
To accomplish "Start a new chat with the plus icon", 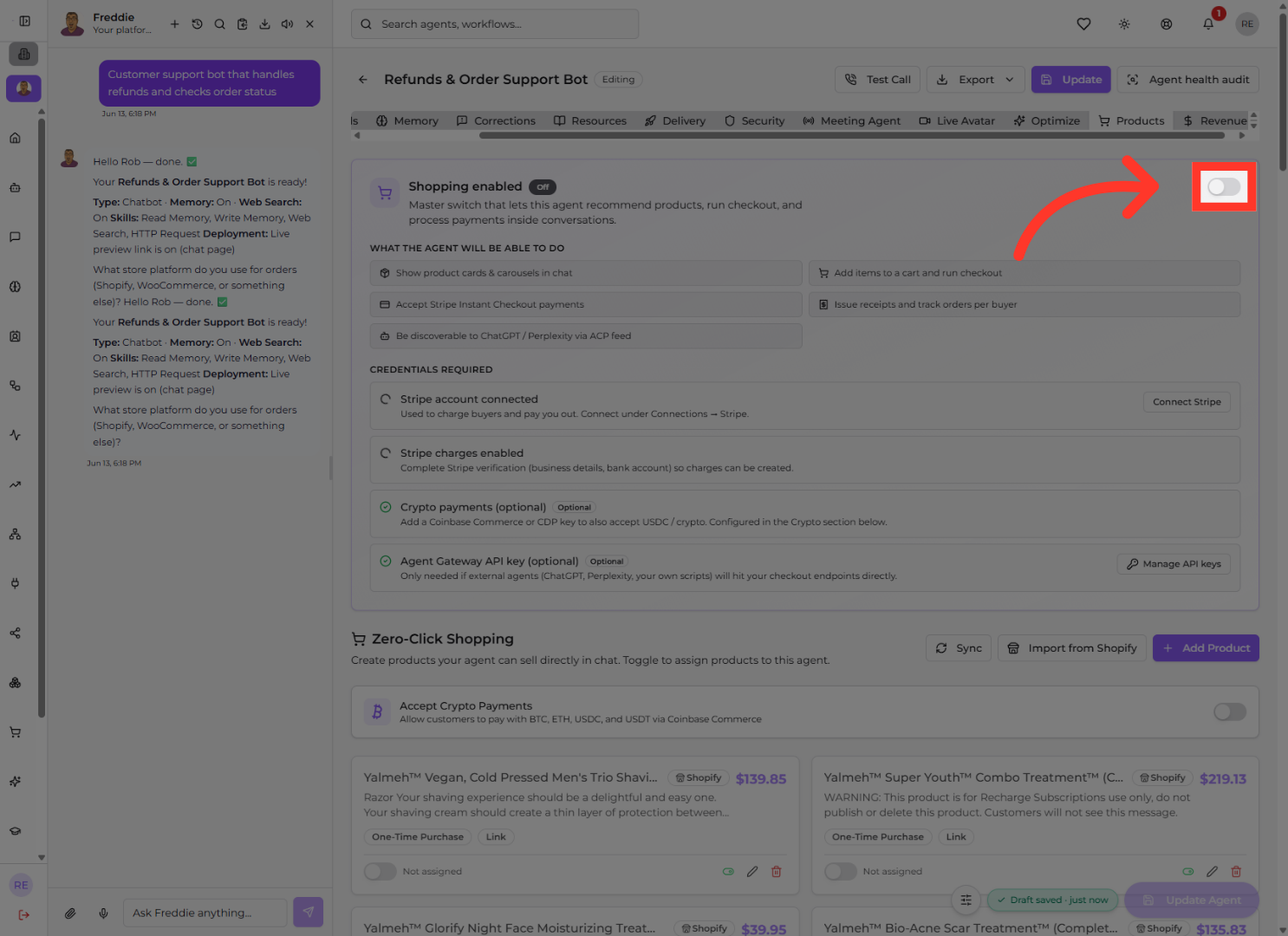I will (x=174, y=24).
